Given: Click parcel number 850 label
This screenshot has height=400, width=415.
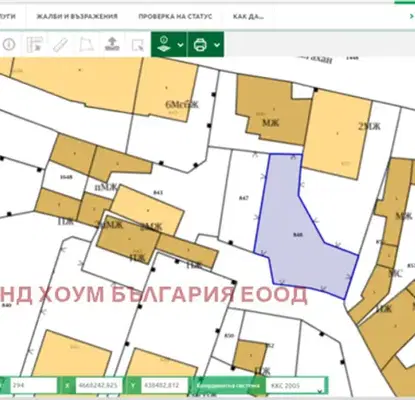Looking at the screenshot, I should [x=229, y=336].
